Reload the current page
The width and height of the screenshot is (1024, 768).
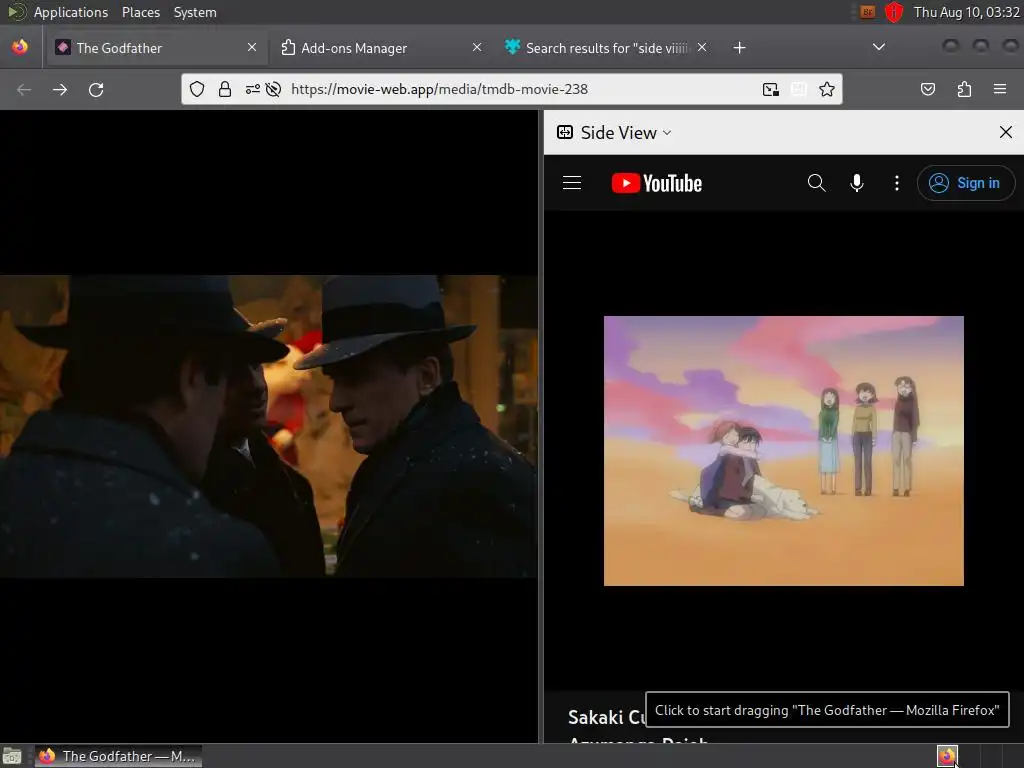click(x=96, y=89)
